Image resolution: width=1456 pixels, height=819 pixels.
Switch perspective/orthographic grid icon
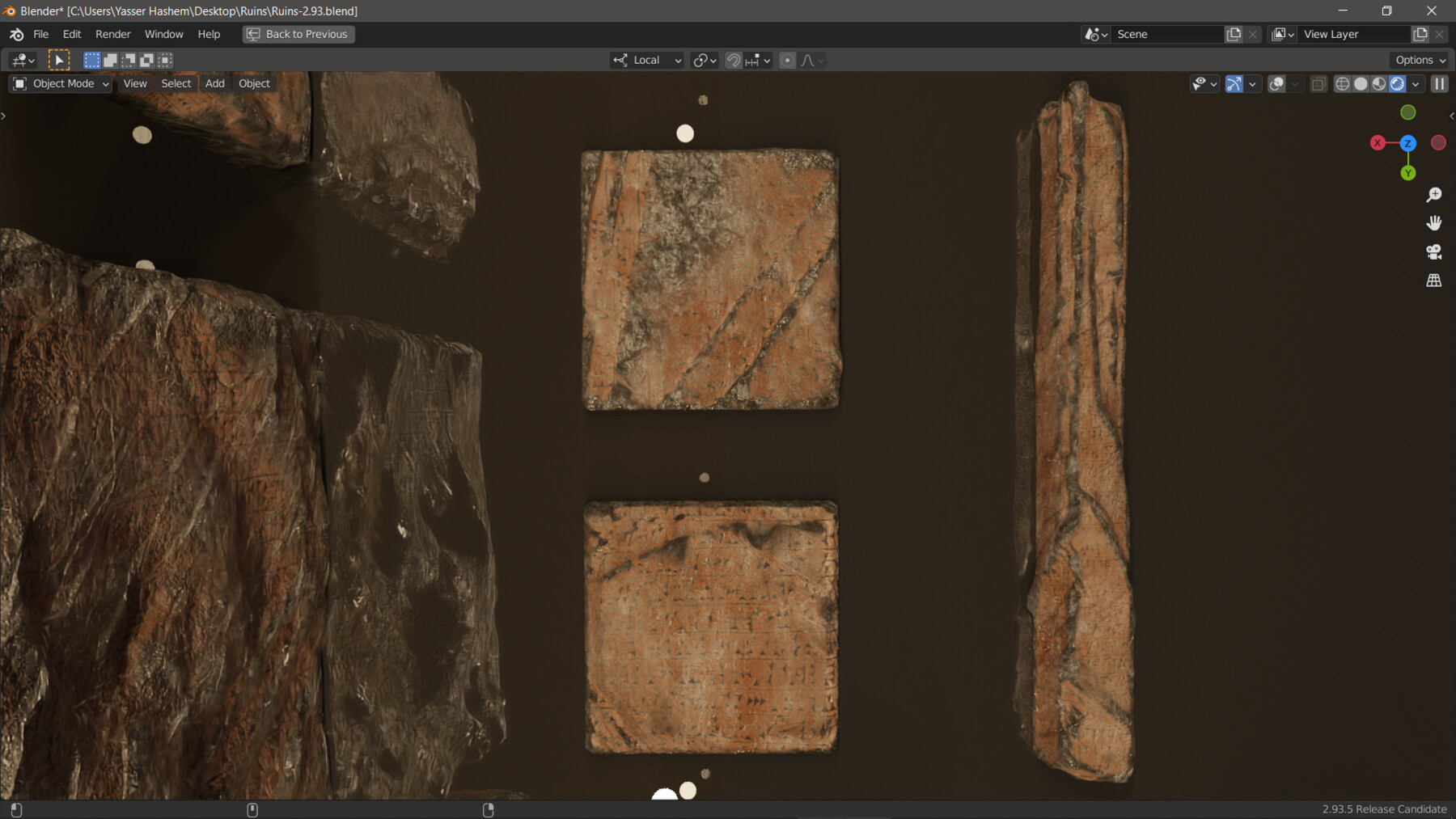click(x=1434, y=281)
